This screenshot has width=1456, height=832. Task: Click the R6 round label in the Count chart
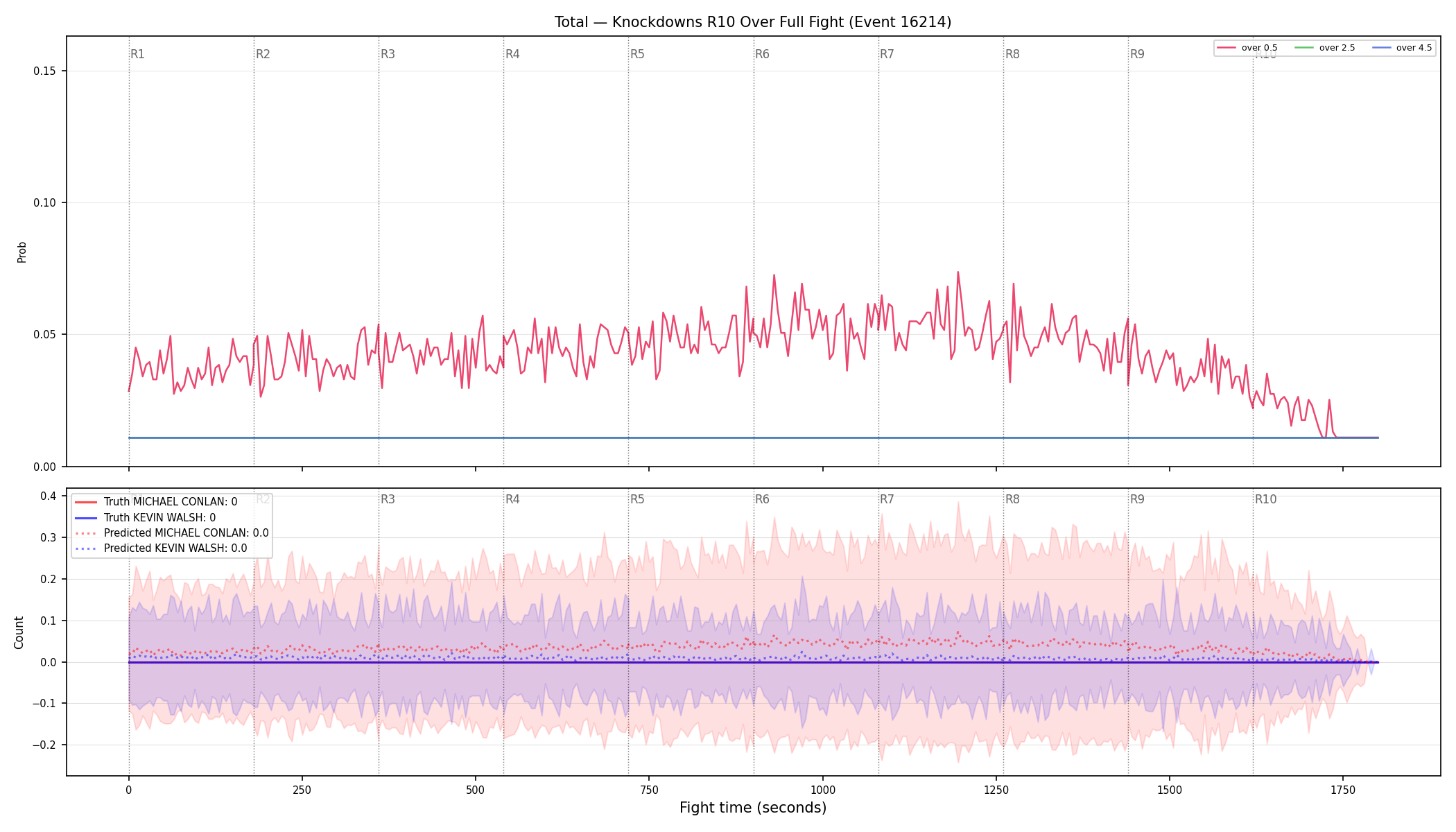[x=762, y=499]
